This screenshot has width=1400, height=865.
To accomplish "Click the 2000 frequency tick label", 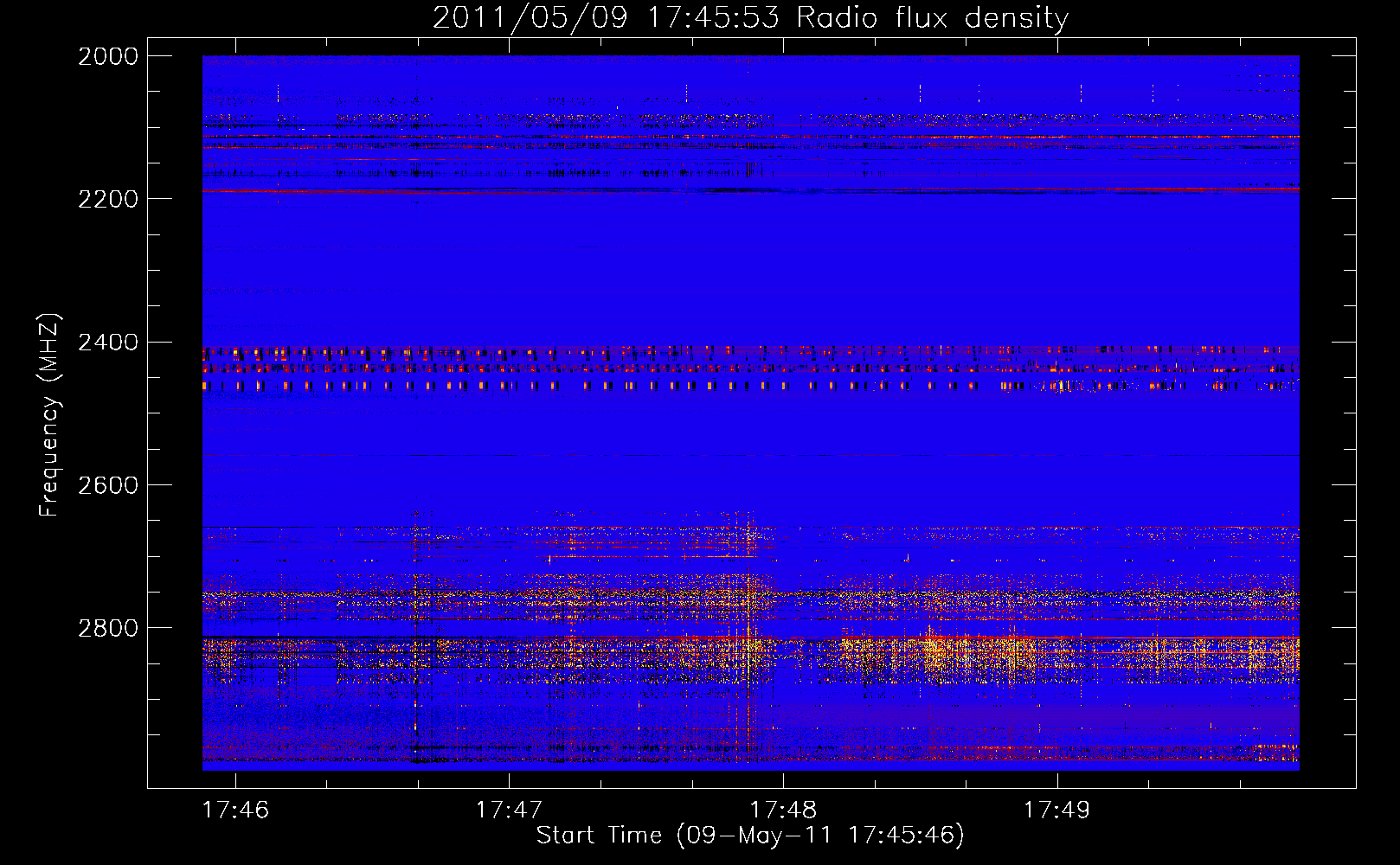I will click(x=108, y=56).
